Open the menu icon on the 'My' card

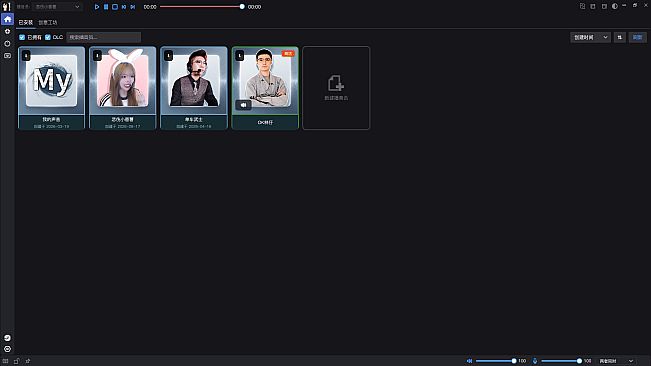tap(26, 55)
